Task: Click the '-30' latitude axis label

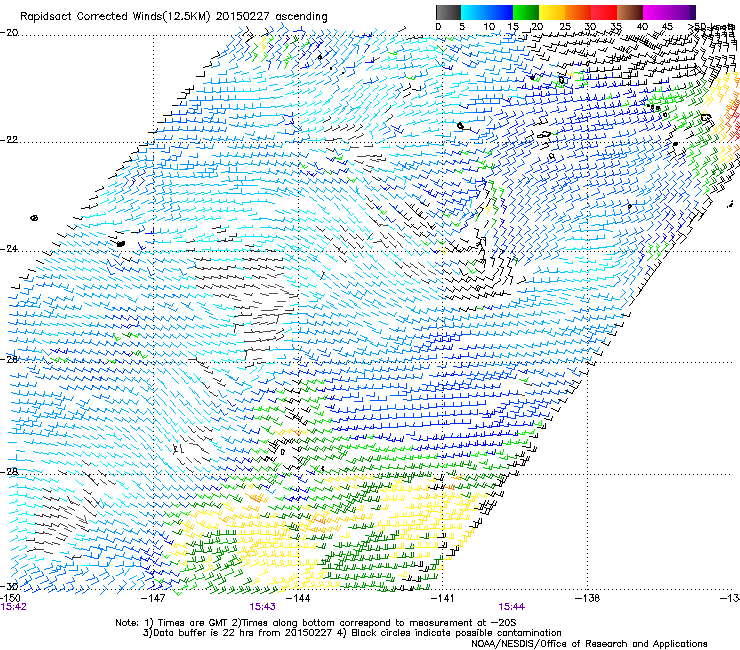Action: [9, 586]
